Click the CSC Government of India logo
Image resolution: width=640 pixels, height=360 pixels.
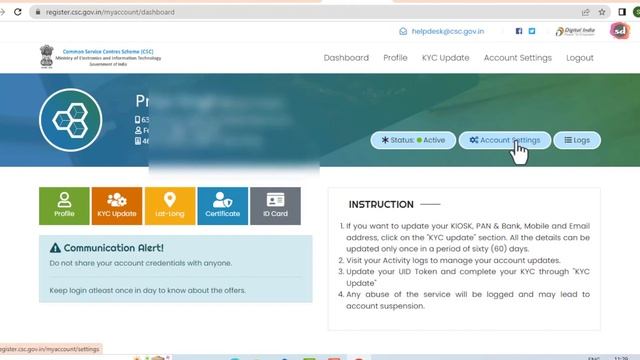point(100,56)
